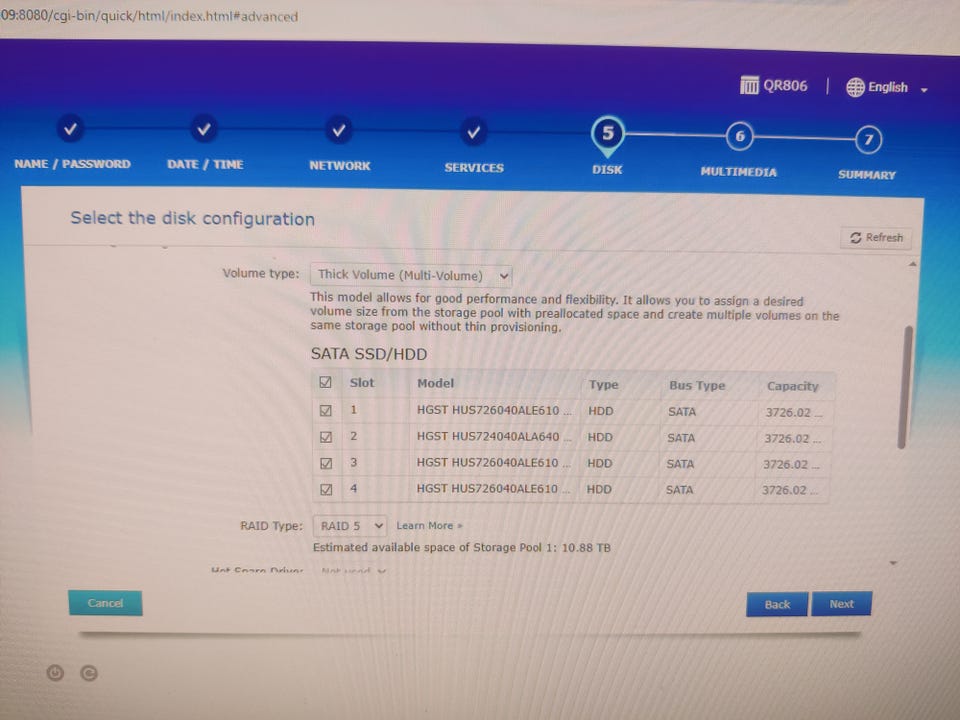960x720 pixels.
Task: Click the QR806 device model icon
Action: click(x=749, y=85)
